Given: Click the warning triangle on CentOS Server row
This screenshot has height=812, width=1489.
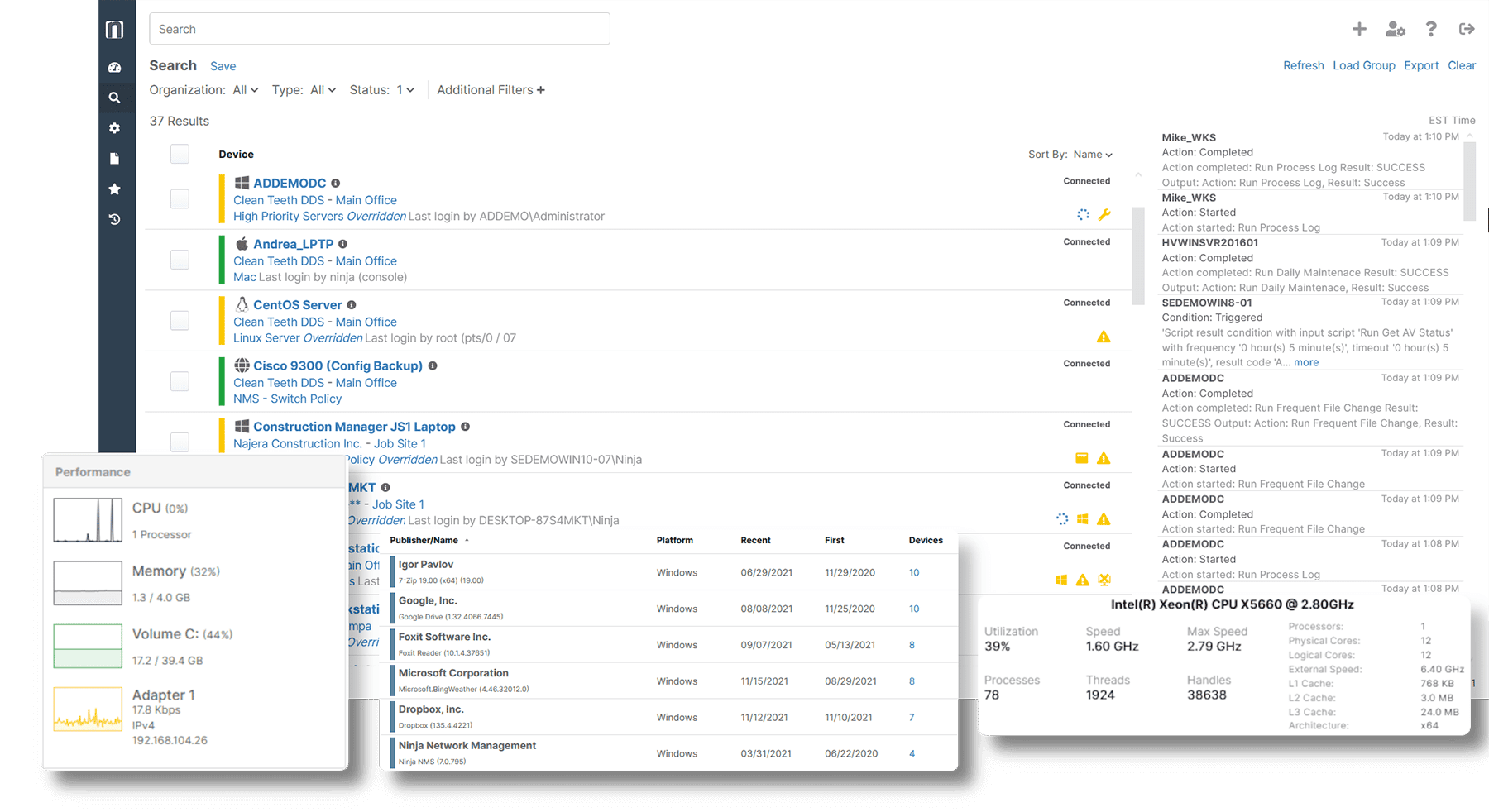Looking at the screenshot, I should tap(1104, 337).
